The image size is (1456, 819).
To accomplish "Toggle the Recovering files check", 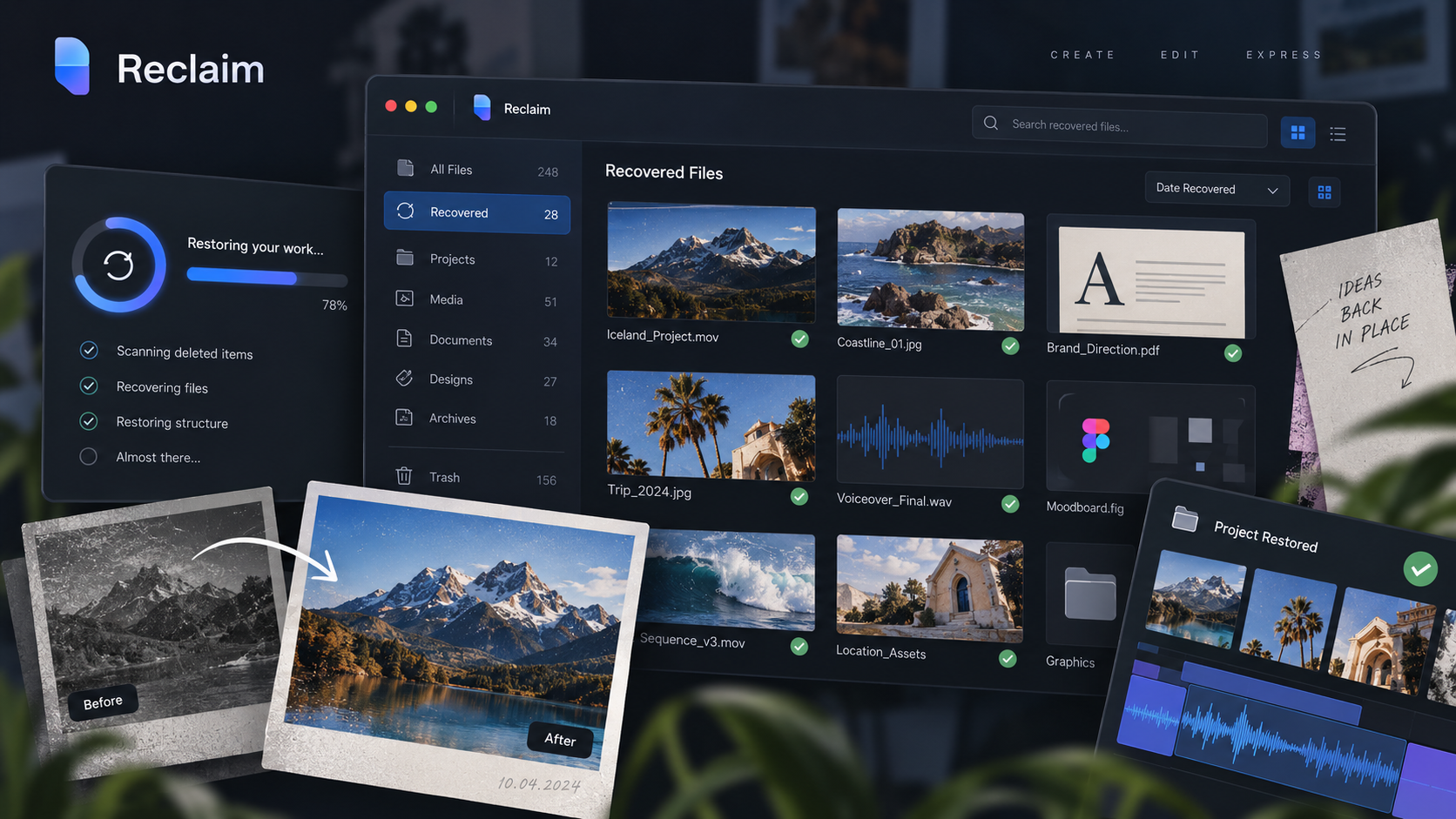I will click(89, 386).
